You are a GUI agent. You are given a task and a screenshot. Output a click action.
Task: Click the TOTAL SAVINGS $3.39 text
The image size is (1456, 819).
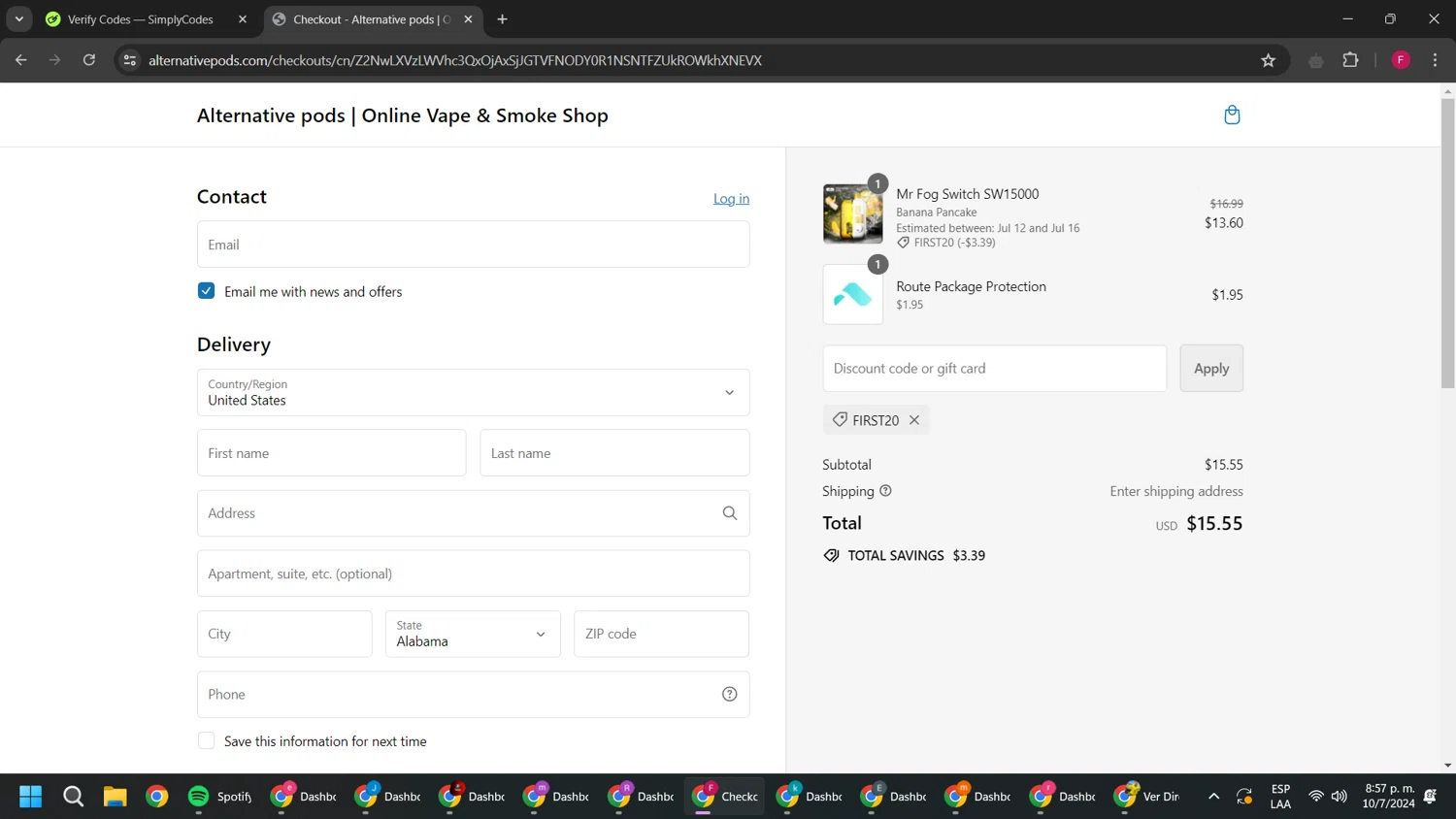pos(916,556)
